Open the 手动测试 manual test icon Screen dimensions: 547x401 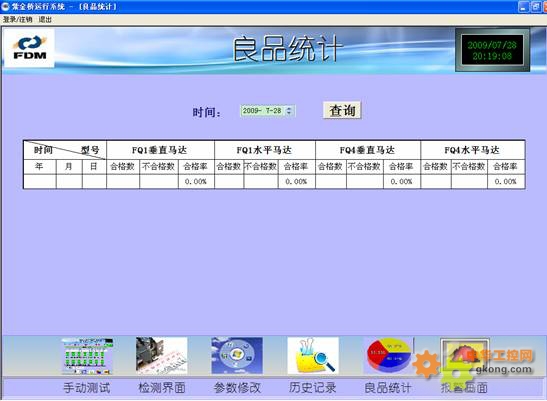87,356
